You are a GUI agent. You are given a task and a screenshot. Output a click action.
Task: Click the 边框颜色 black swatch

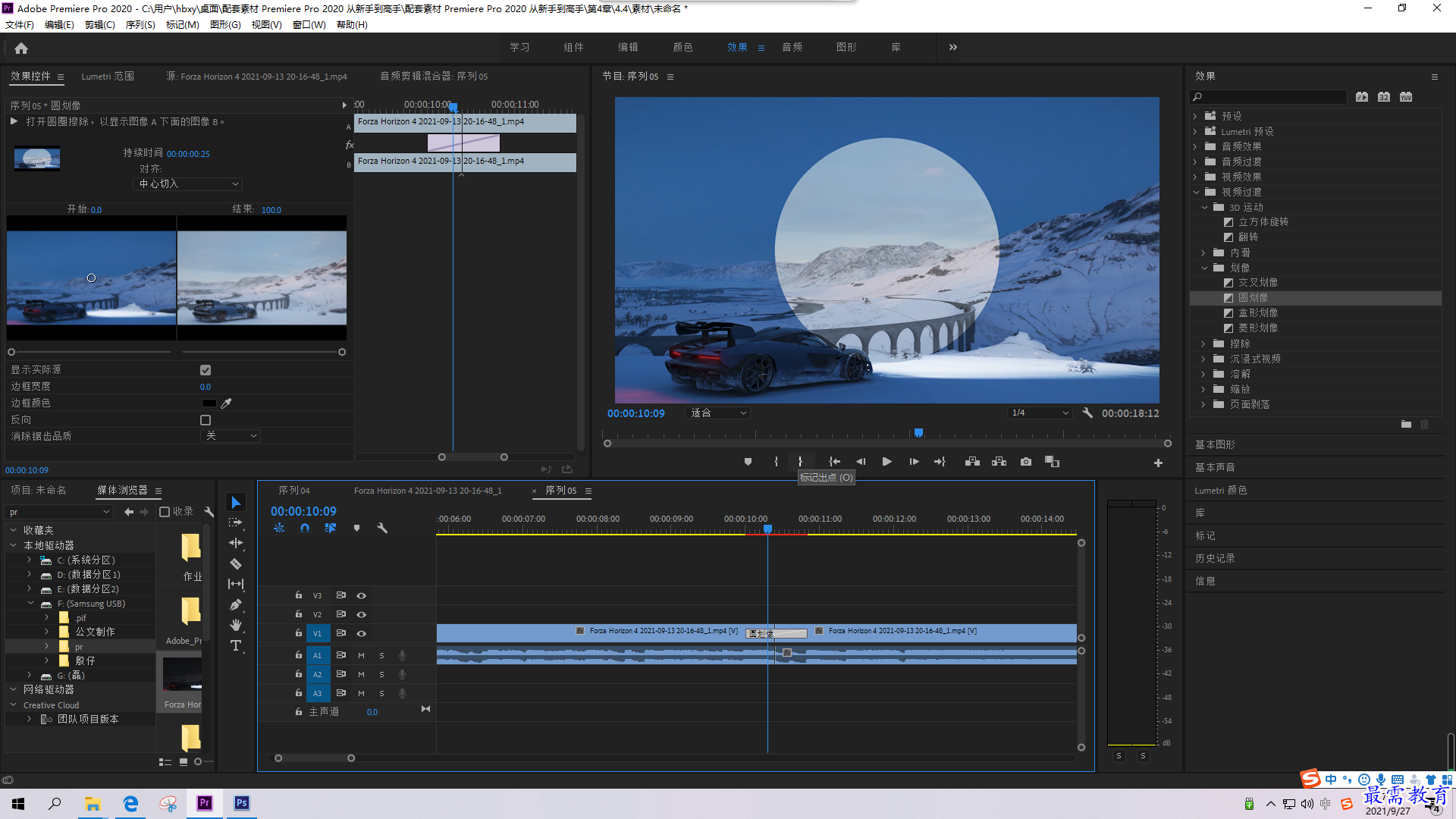(209, 403)
